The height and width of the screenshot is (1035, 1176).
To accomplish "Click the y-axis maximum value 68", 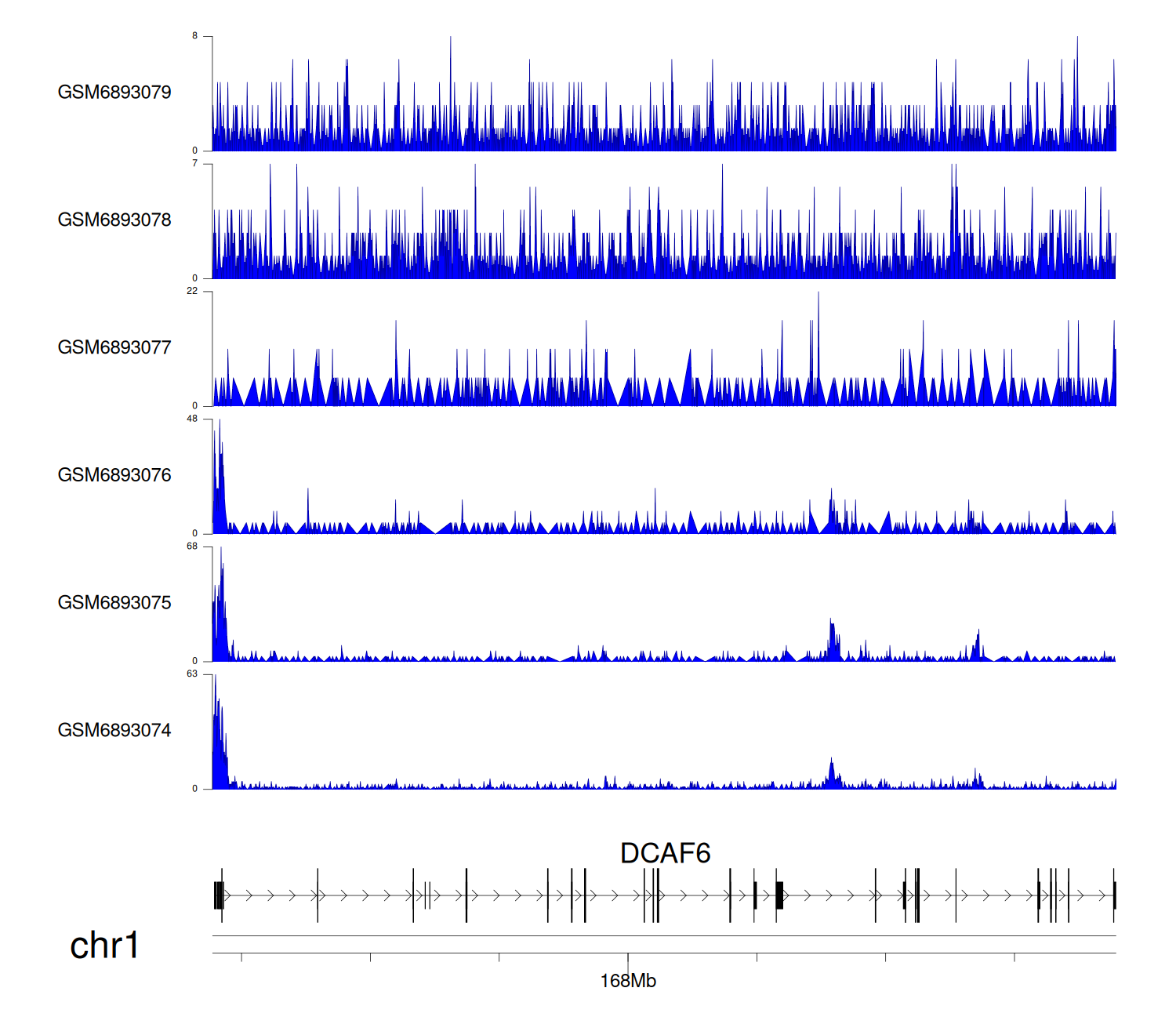I will click(x=192, y=547).
